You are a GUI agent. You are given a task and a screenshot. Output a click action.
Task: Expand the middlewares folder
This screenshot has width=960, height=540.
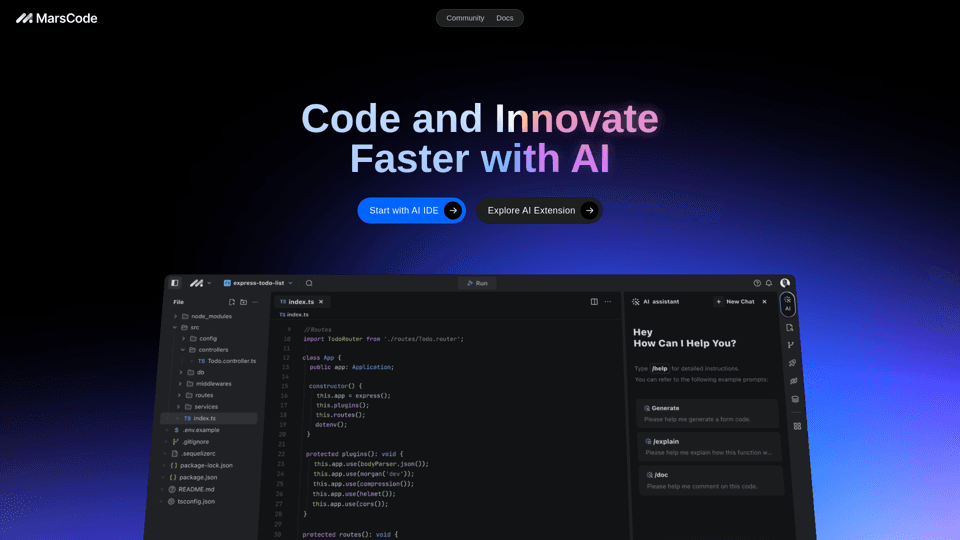[205, 384]
